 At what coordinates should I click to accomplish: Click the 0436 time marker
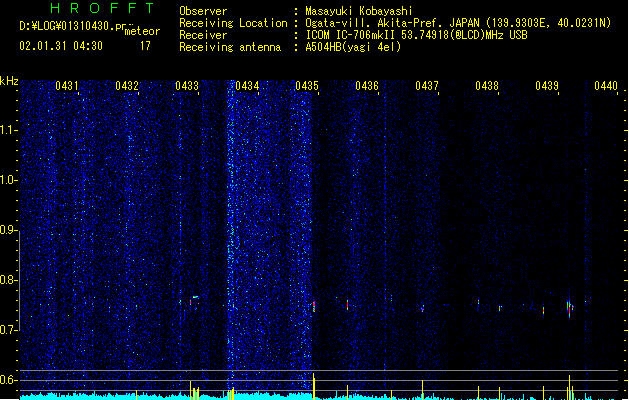(367, 86)
